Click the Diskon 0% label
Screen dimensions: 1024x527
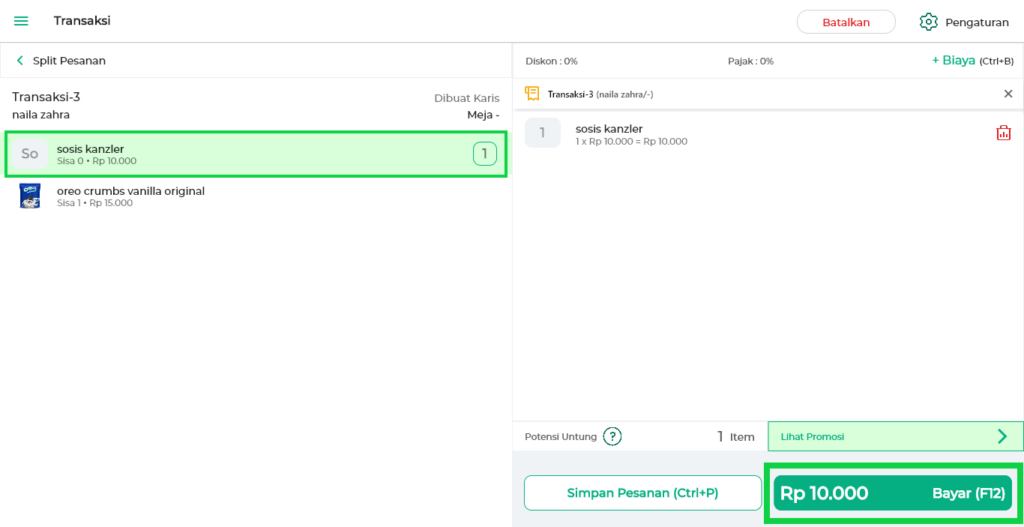pyautogui.click(x=551, y=61)
